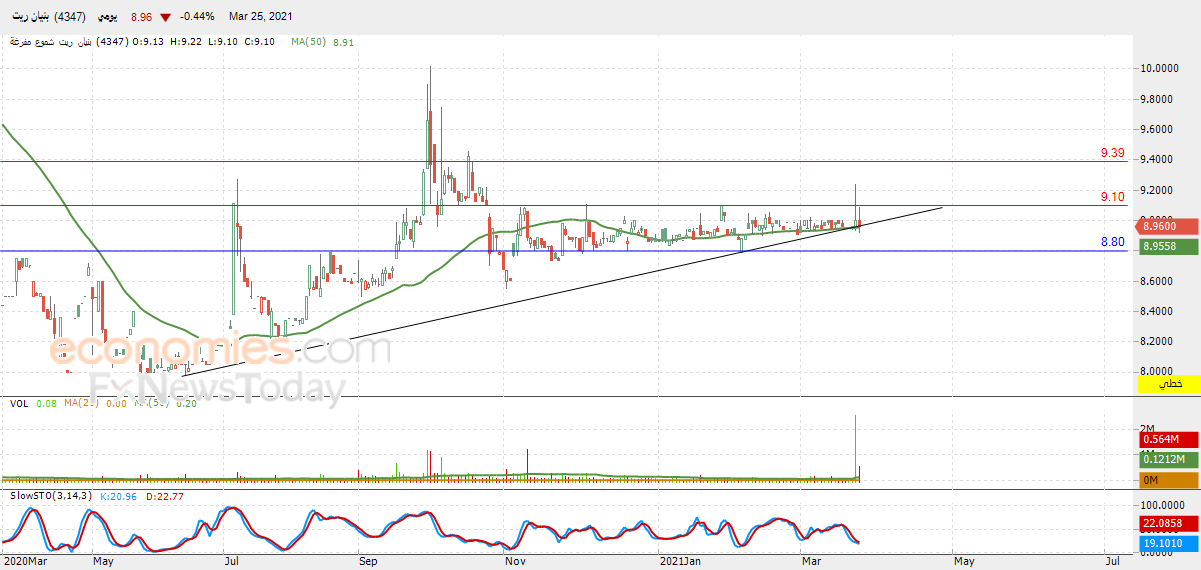Viewport: 1201px width, 570px height.
Task: Click the red '9.10' resistance level label
Action: pos(1112,197)
